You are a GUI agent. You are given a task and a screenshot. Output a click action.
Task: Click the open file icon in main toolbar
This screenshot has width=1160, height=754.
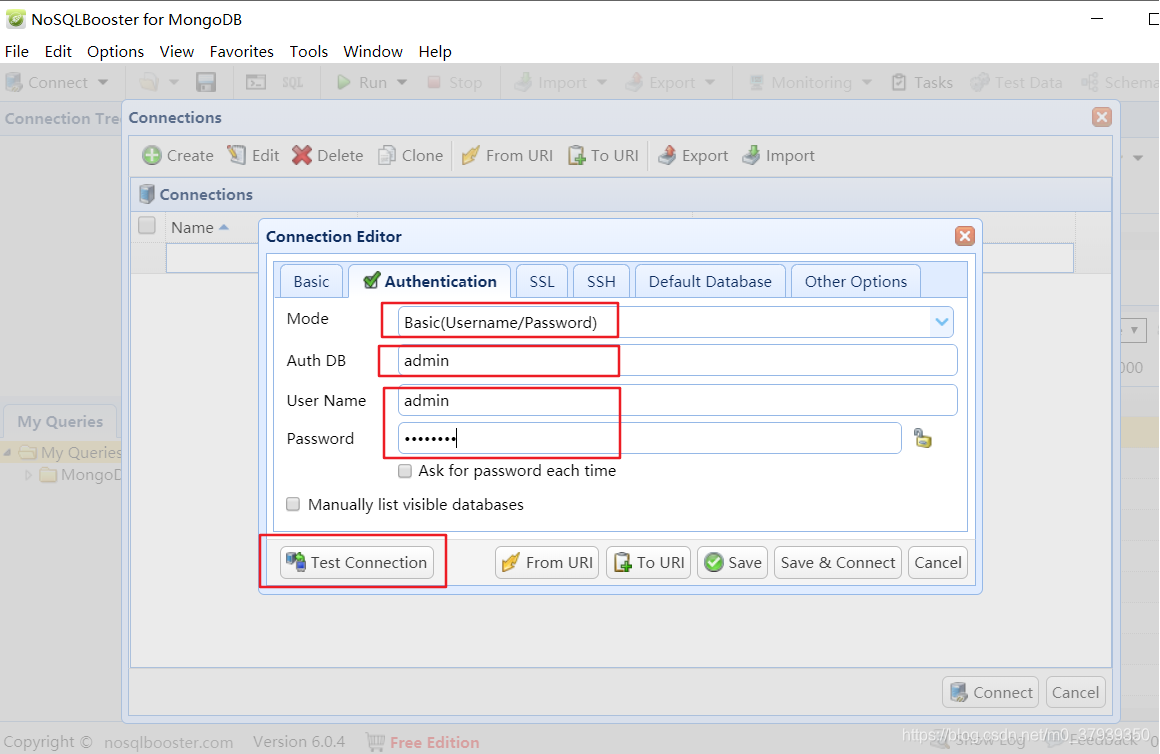coord(149,82)
